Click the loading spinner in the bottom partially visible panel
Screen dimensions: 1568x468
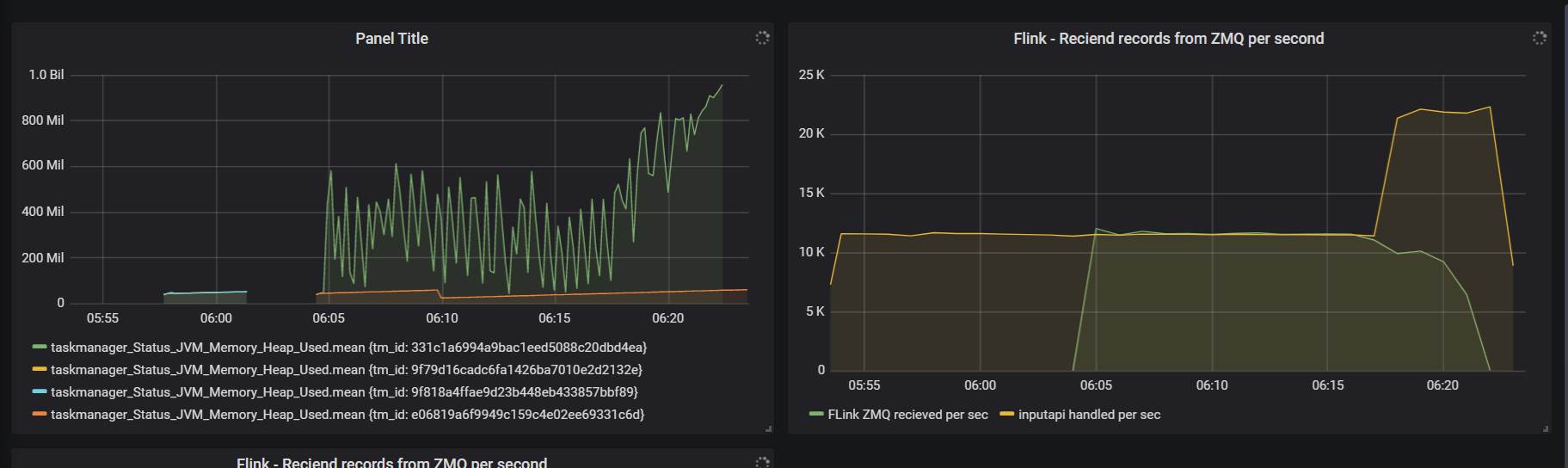(762, 463)
